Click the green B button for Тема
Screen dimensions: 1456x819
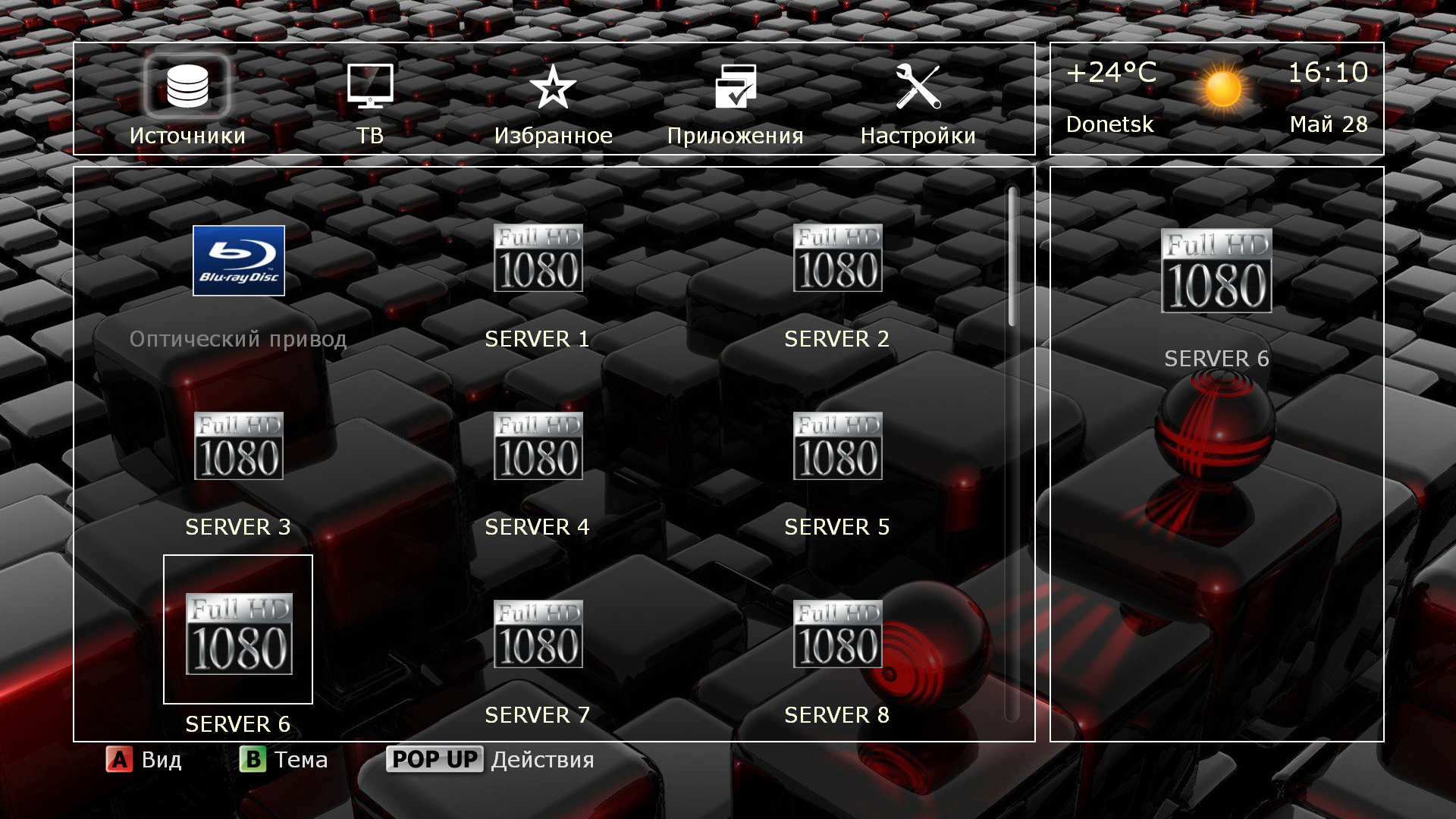253,759
